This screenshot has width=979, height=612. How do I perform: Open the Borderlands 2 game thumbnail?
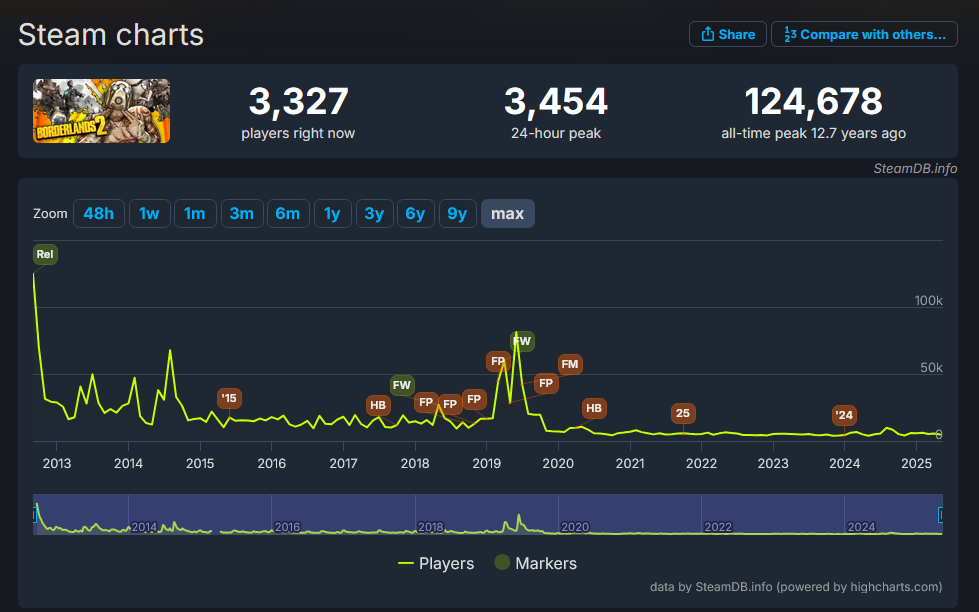coord(101,111)
